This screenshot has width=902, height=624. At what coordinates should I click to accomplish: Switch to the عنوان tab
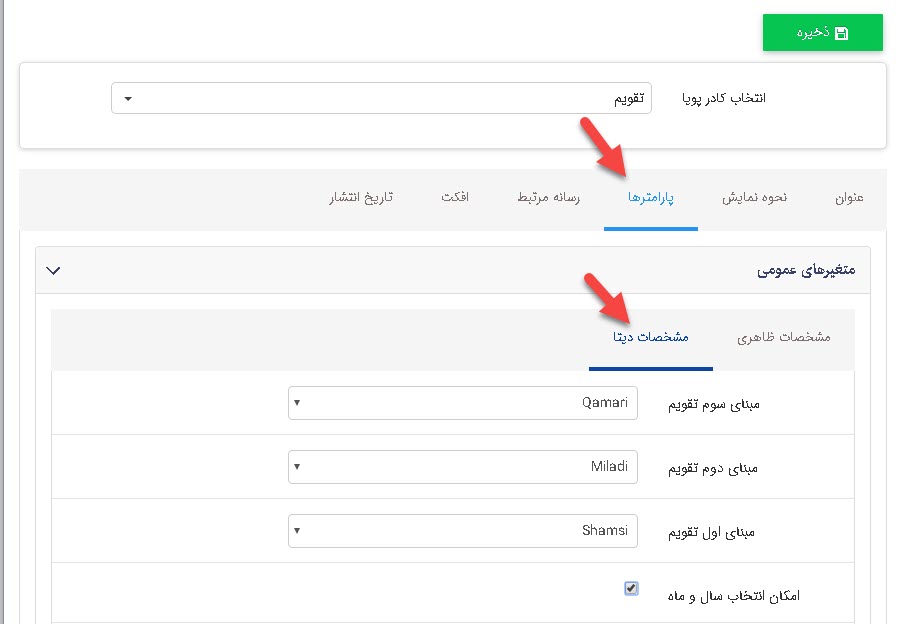point(848,197)
